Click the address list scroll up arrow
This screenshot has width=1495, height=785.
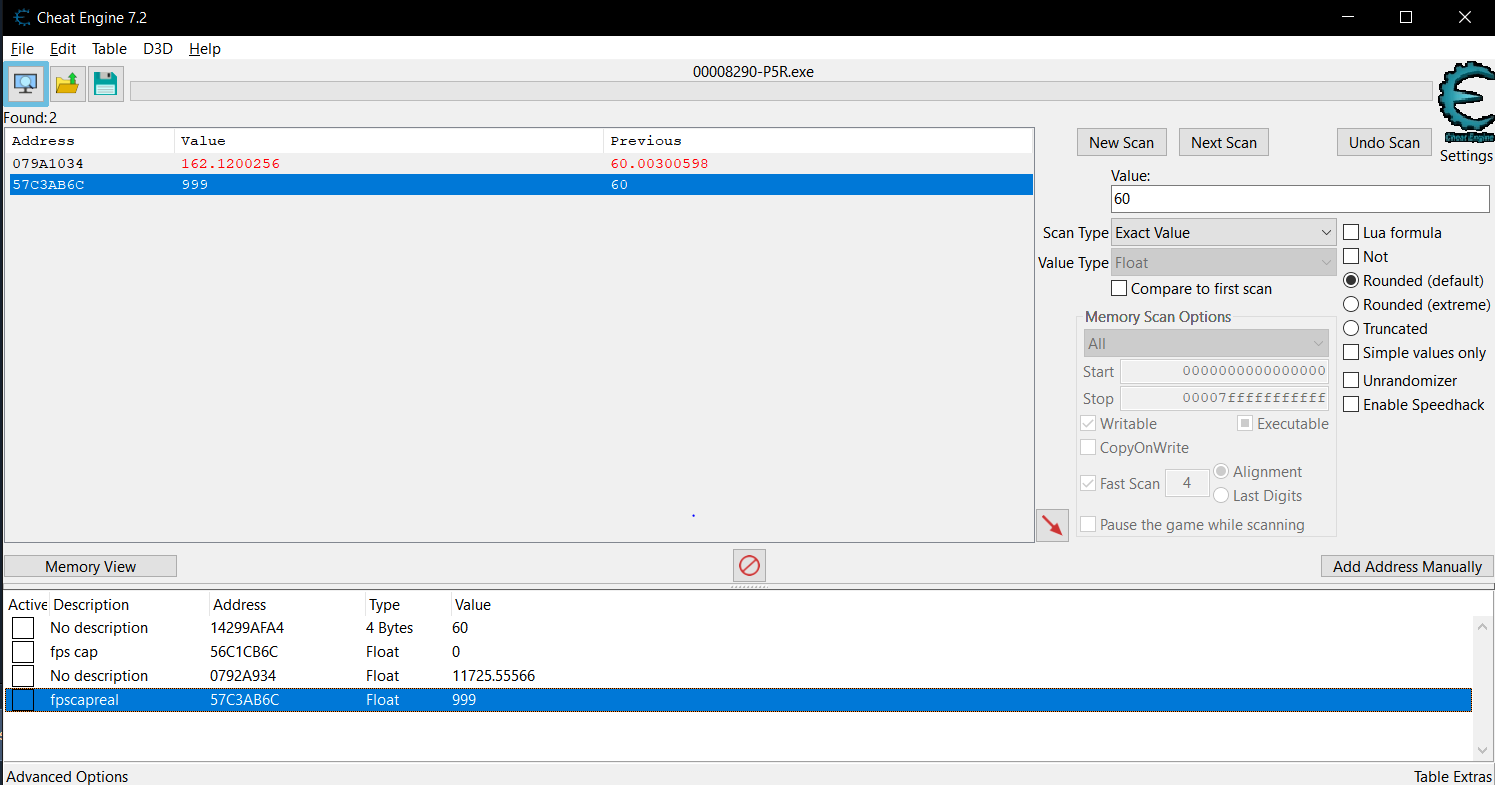pos(1483,626)
